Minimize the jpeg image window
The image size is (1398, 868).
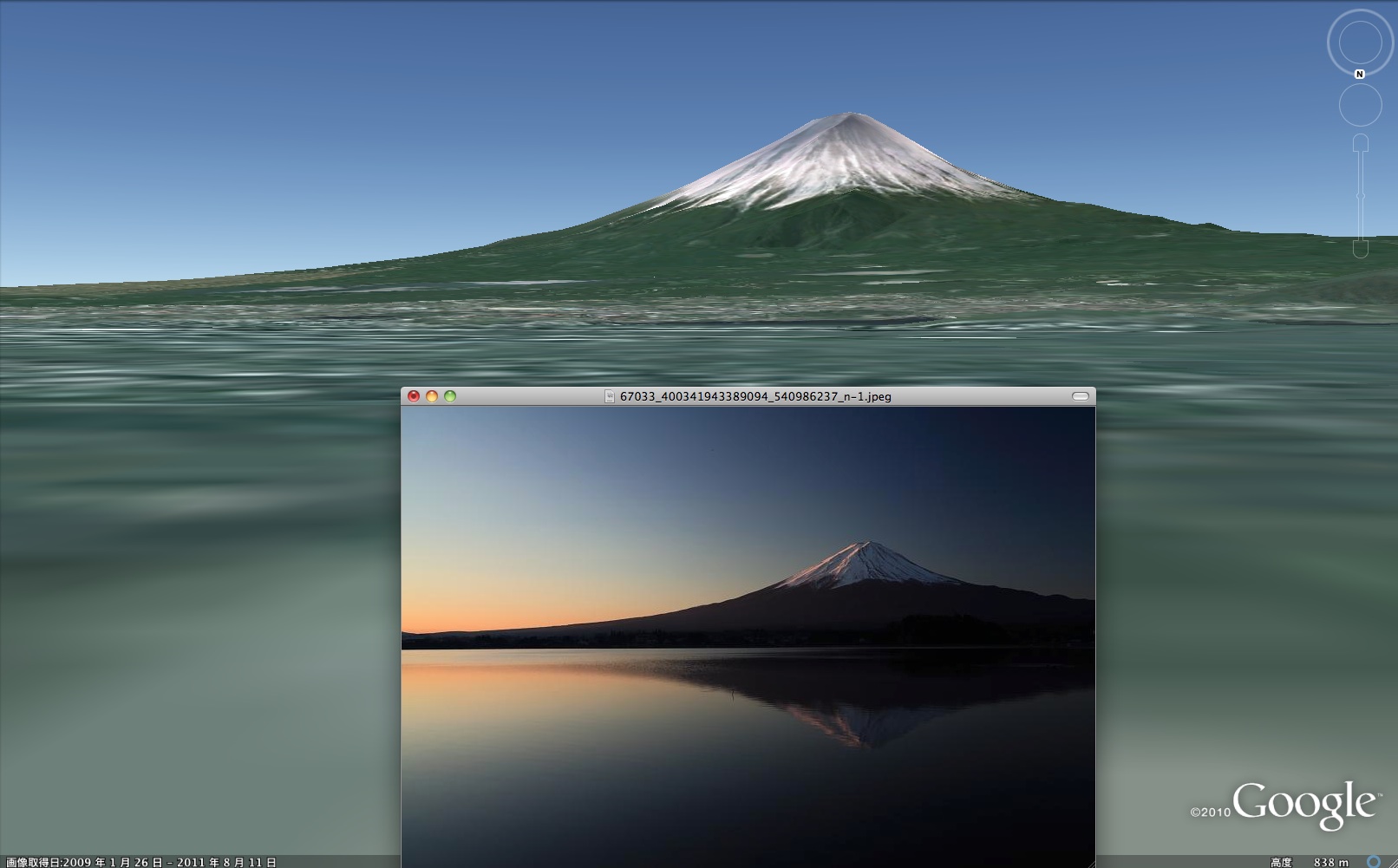point(432,396)
